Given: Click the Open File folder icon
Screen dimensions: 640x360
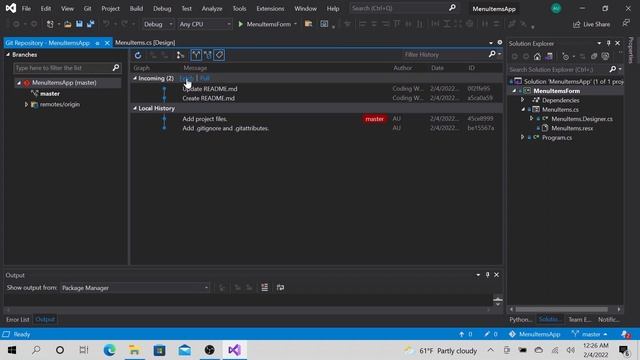Looking at the screenshot, I should [68, 24].
